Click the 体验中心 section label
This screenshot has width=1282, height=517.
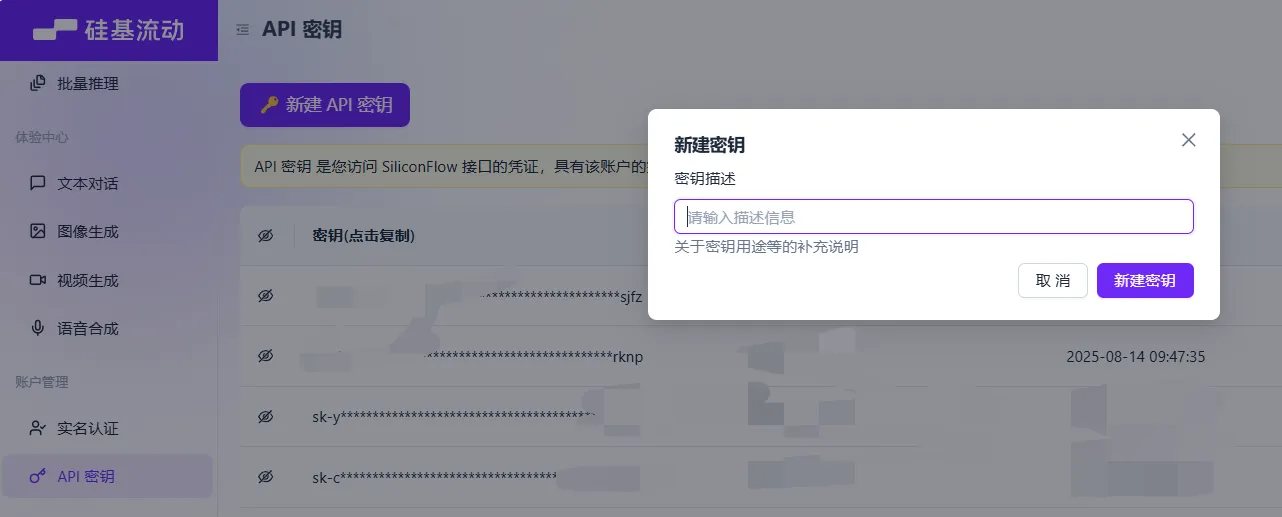tap(42, 137)
